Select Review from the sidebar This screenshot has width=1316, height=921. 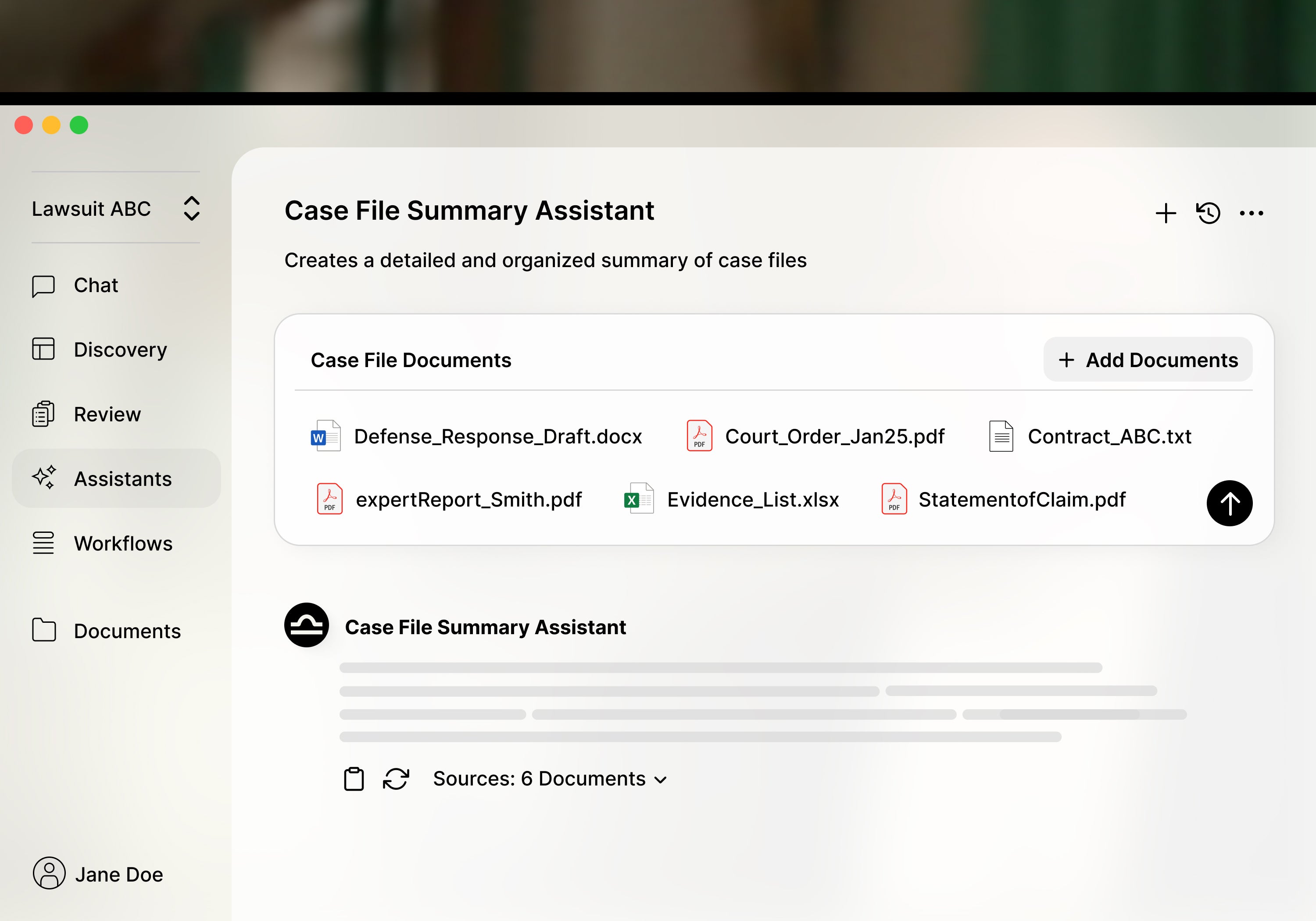[x=107, y=414]
